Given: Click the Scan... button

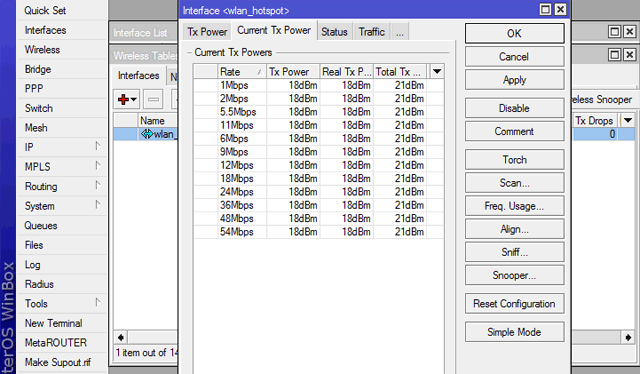Looking at the screenshot, I should (514, 183).
